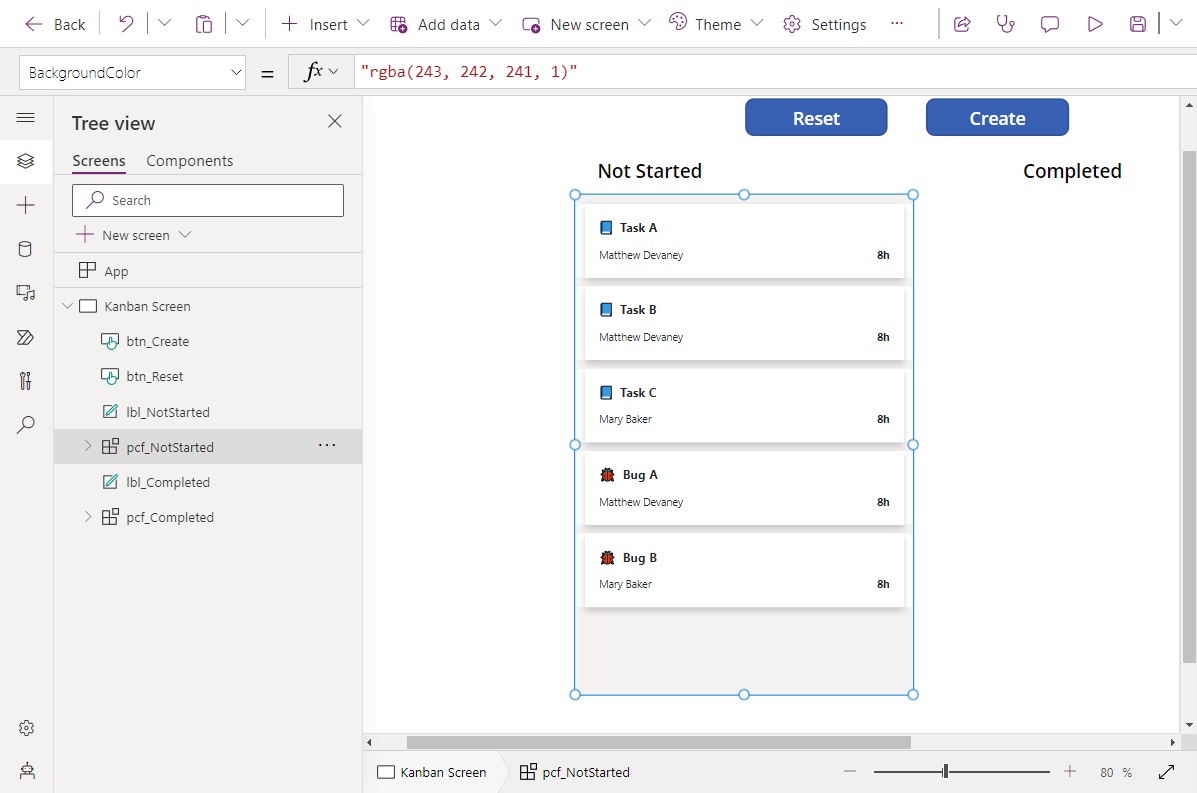Image resolution: width=1197 pixels, height=793 pixels.
Task: Open the Theme menu in the toolbar
Action: click(714, 23)
